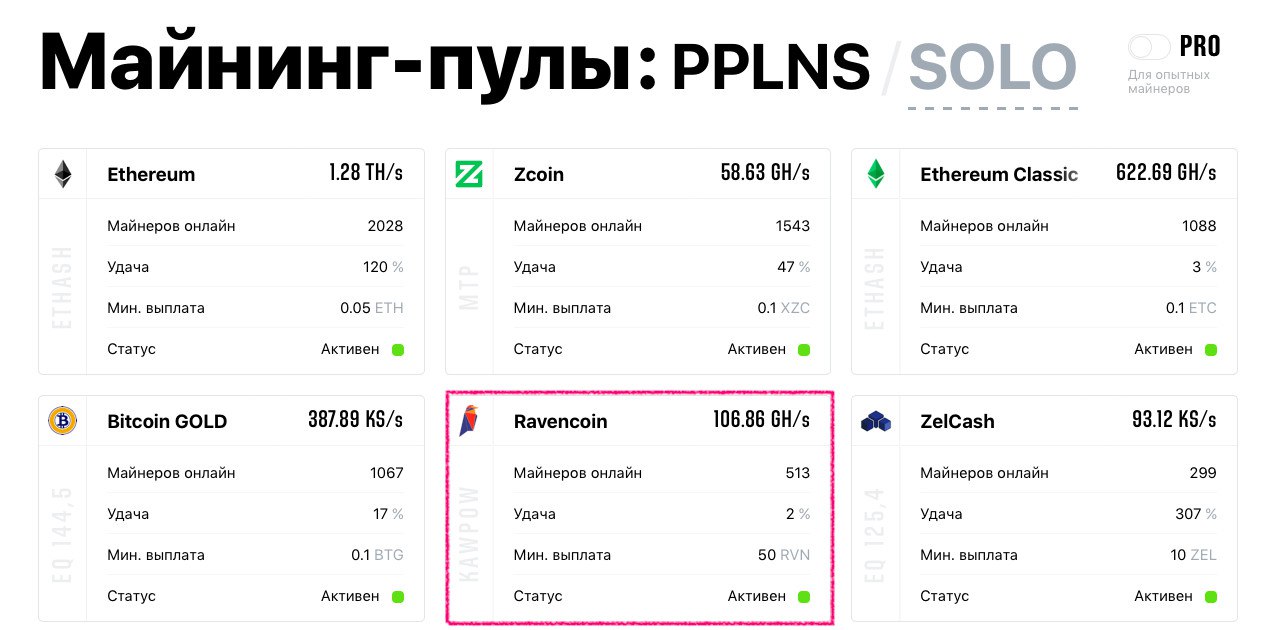Open the Zcoin pool link
Viewport: 1268px width, 630px height.
click(539, 174)
